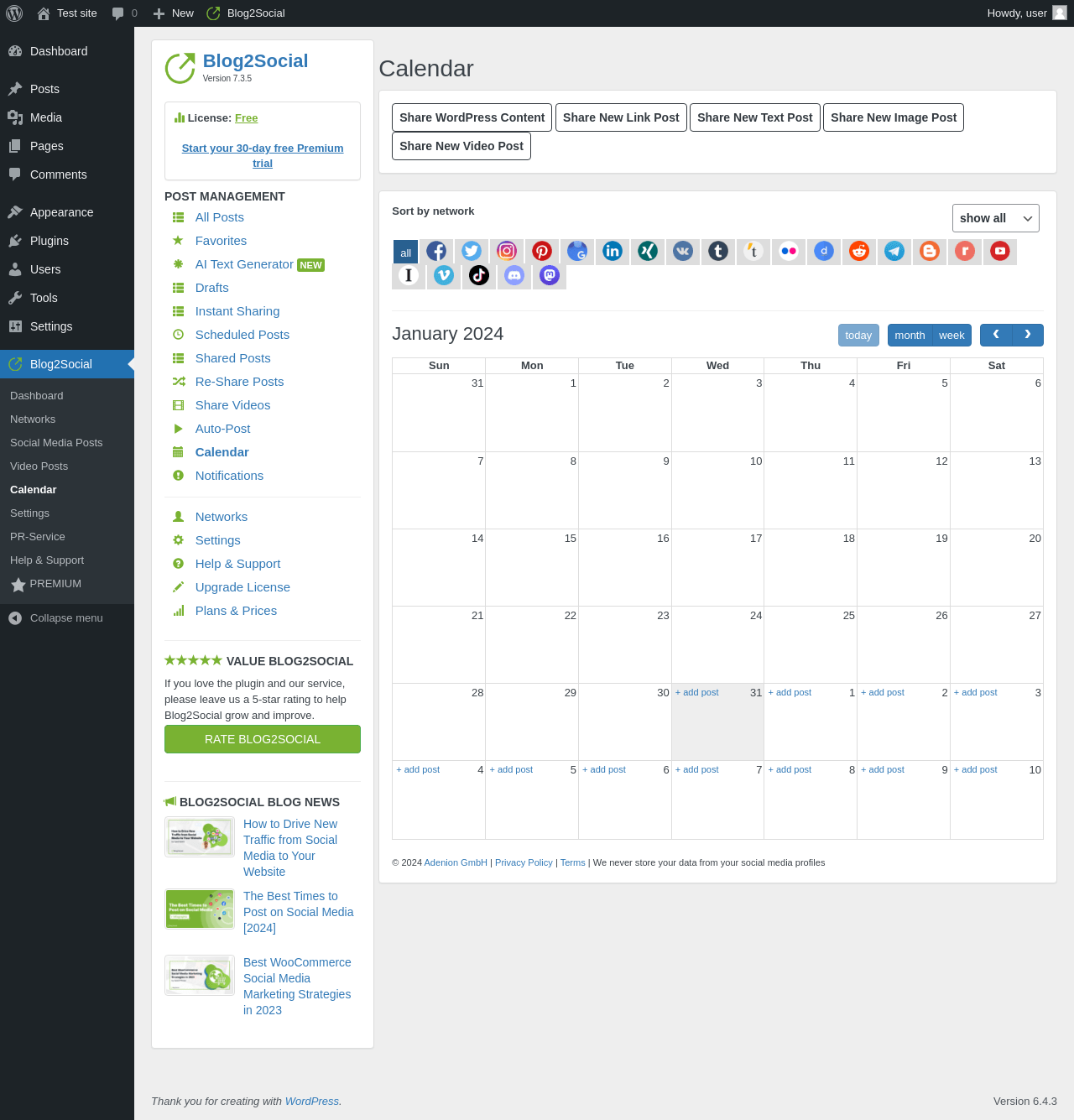1074x1120 pixels.
Task: Open the 'show all' dropdown
Action: point(996,218)
